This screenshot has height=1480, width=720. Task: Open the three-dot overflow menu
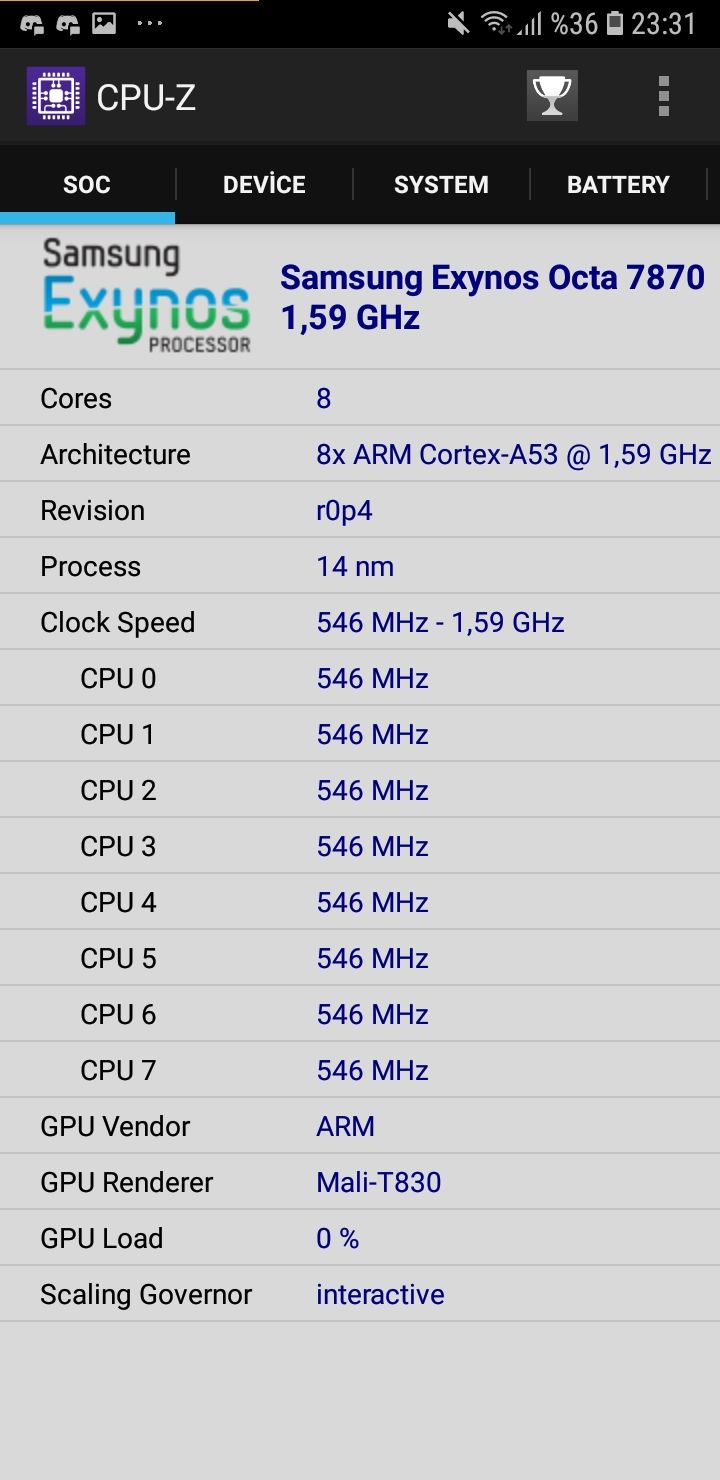pos(663,96)
